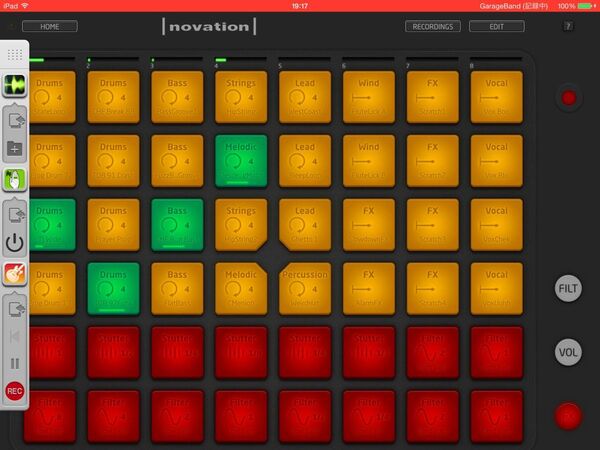Trigger the Strings HipString pad

pyautogui.click(x=241, y=97)
